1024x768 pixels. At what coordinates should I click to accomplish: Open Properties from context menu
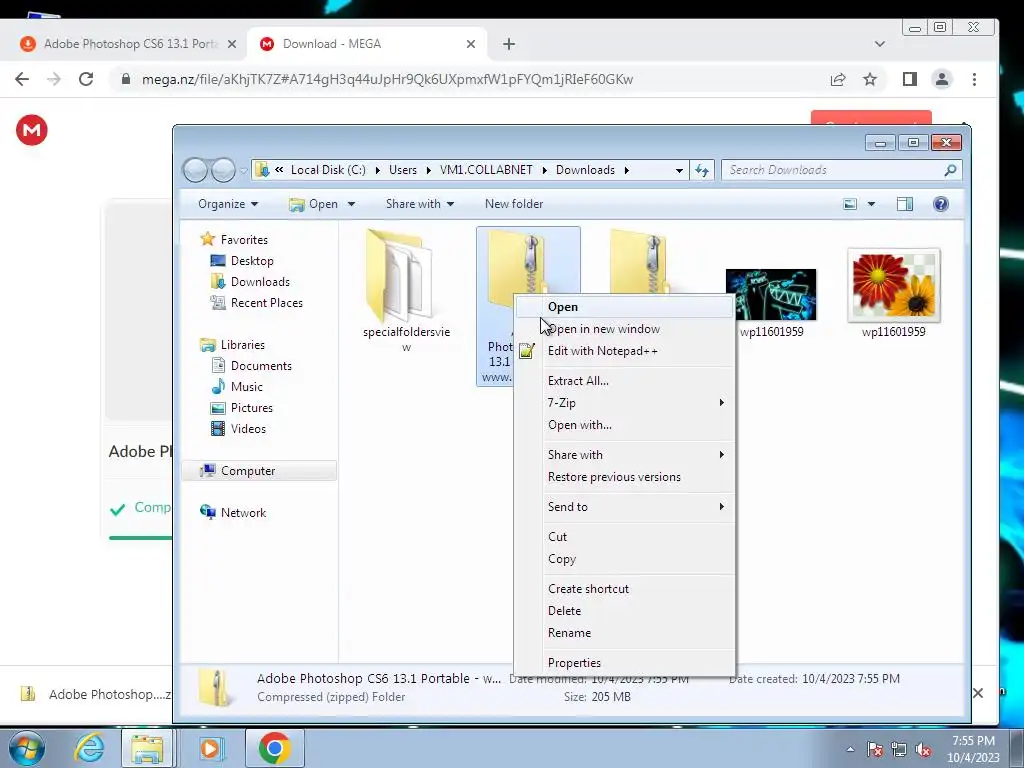(x=624, y=663)
